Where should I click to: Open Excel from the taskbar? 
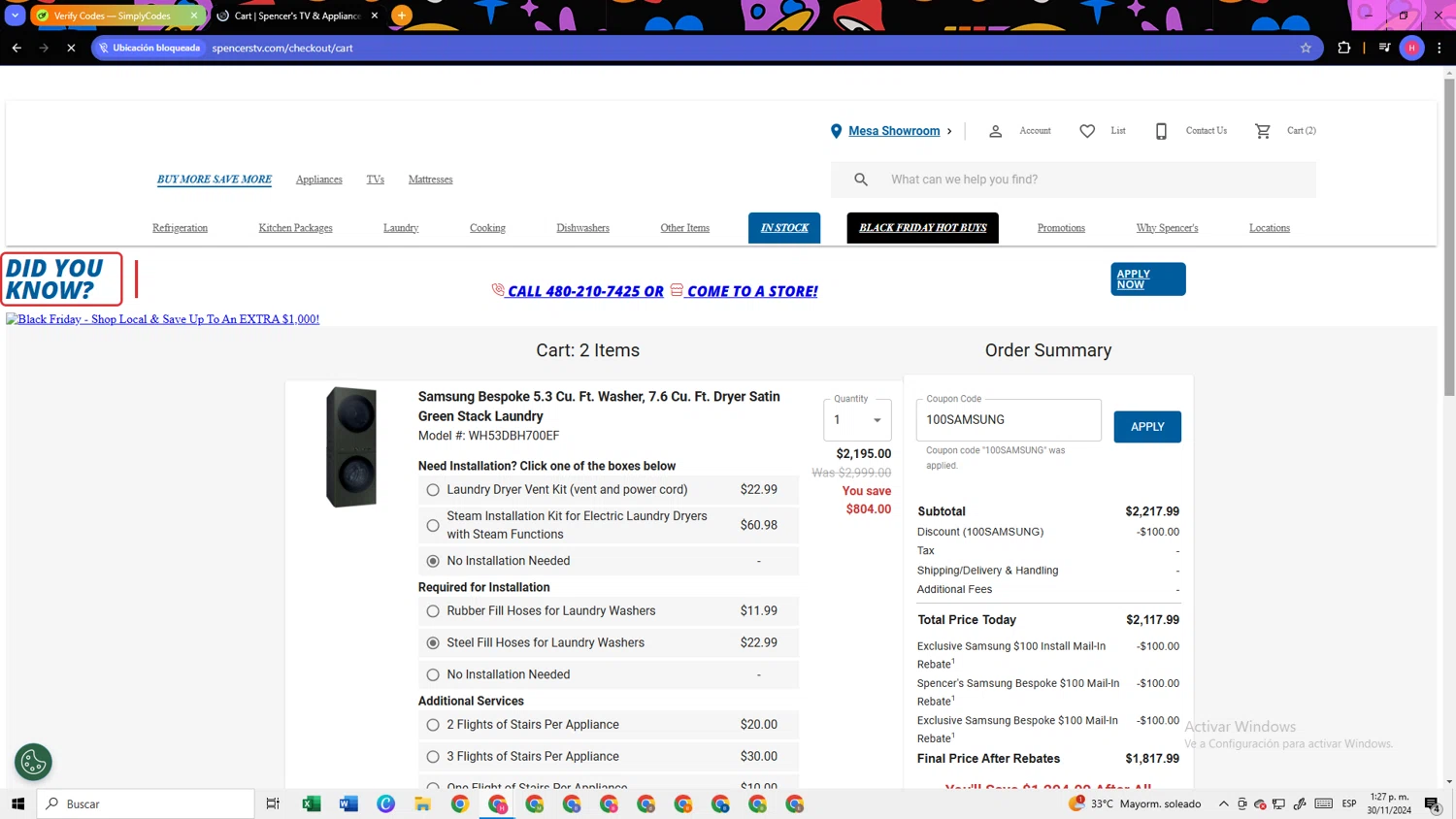point(312,803)
